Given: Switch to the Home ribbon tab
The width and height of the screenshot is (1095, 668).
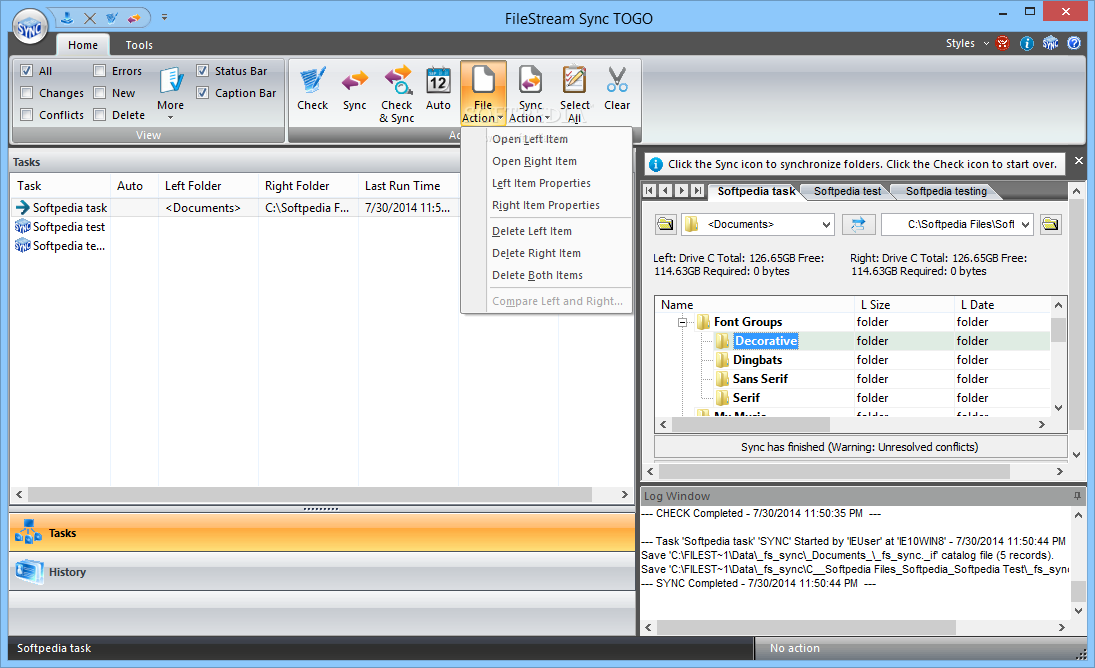Looking at the screenshot, I should [82, 45].
